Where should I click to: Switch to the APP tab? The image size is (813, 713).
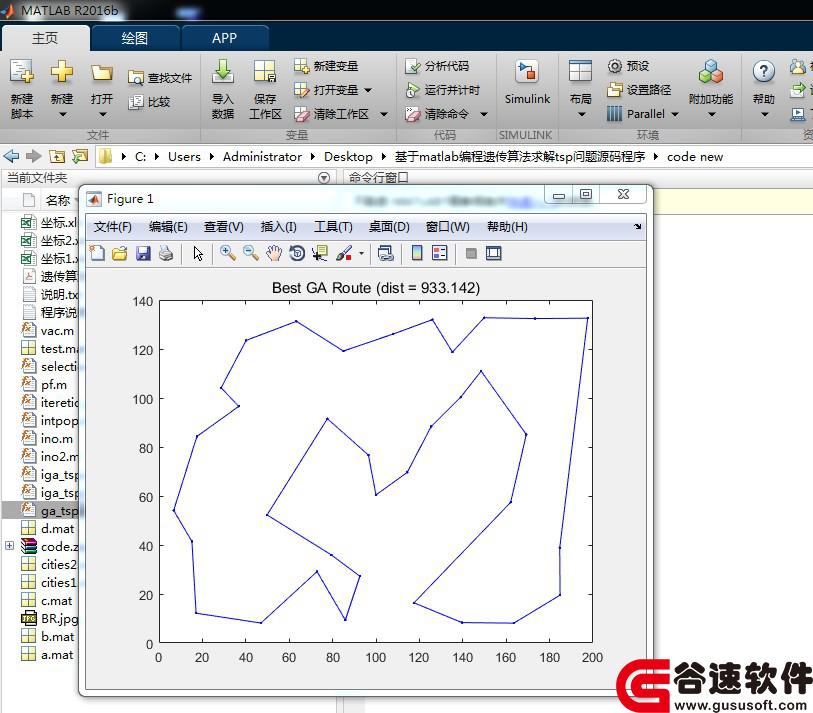point(225,38)
